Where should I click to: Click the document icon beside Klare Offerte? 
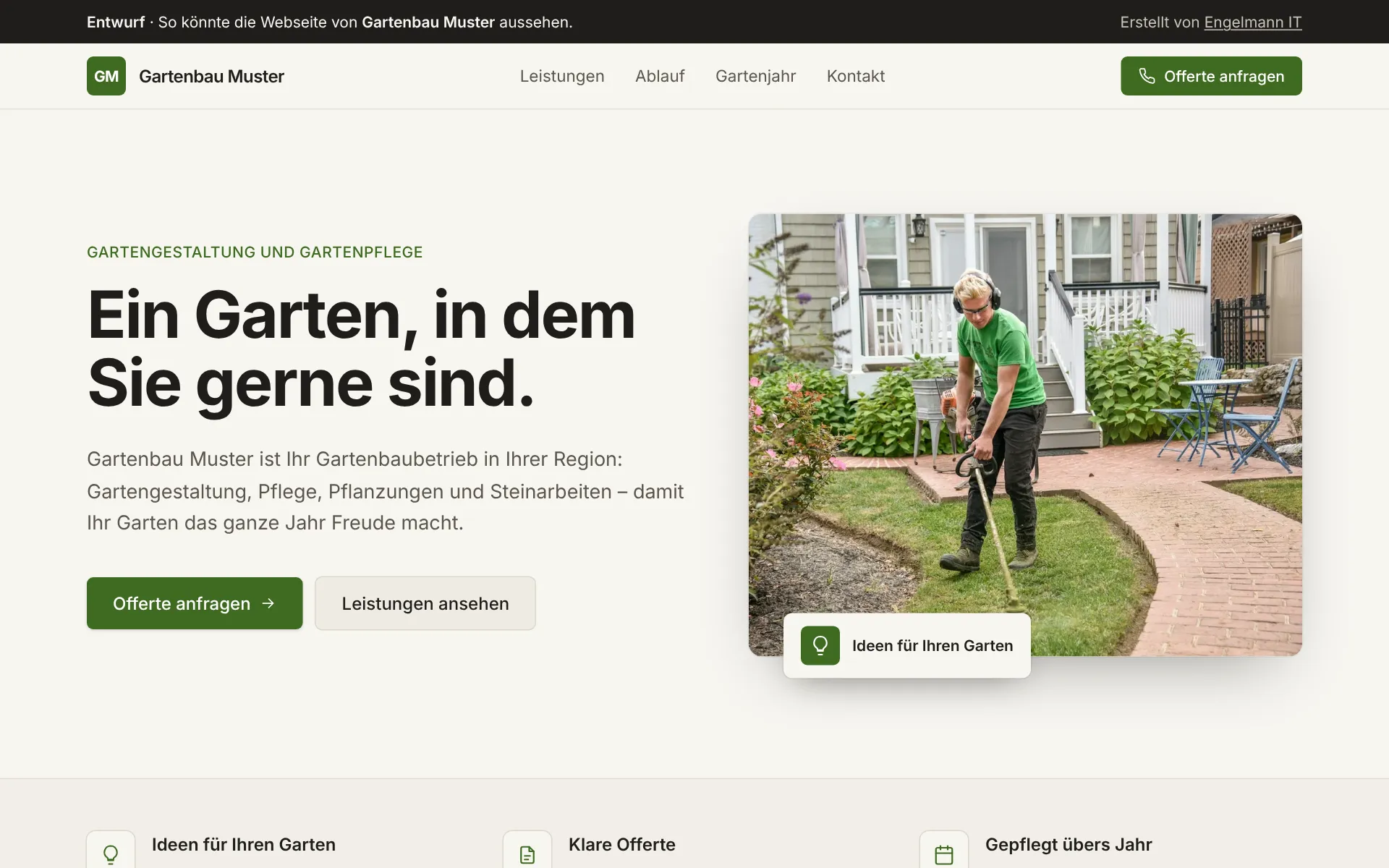click(x=527, y=854)
